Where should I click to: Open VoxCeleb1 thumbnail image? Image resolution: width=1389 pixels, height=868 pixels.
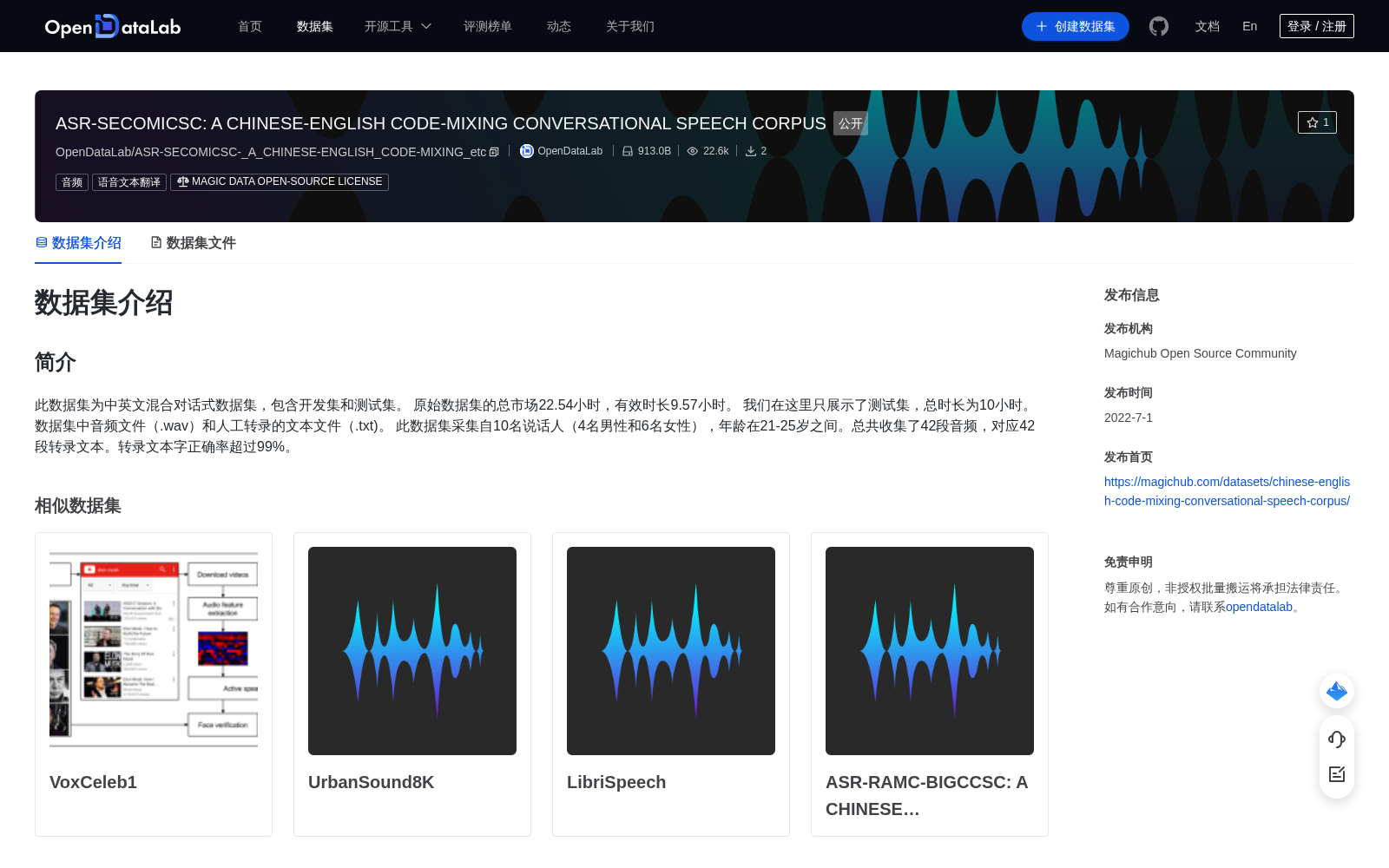(154, 651)
